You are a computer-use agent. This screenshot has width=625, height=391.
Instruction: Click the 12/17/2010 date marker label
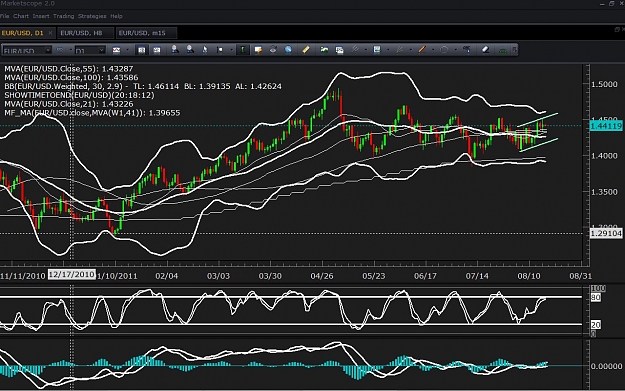click(x=72, y=274)
